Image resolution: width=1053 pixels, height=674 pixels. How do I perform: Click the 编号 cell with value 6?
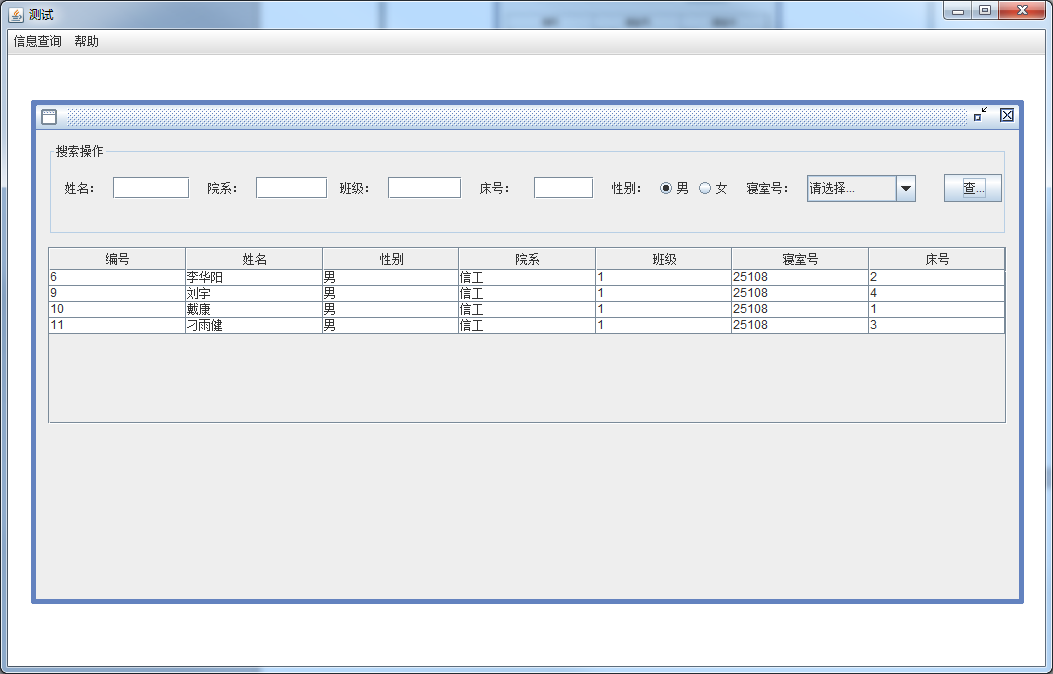tap(117, 277)
